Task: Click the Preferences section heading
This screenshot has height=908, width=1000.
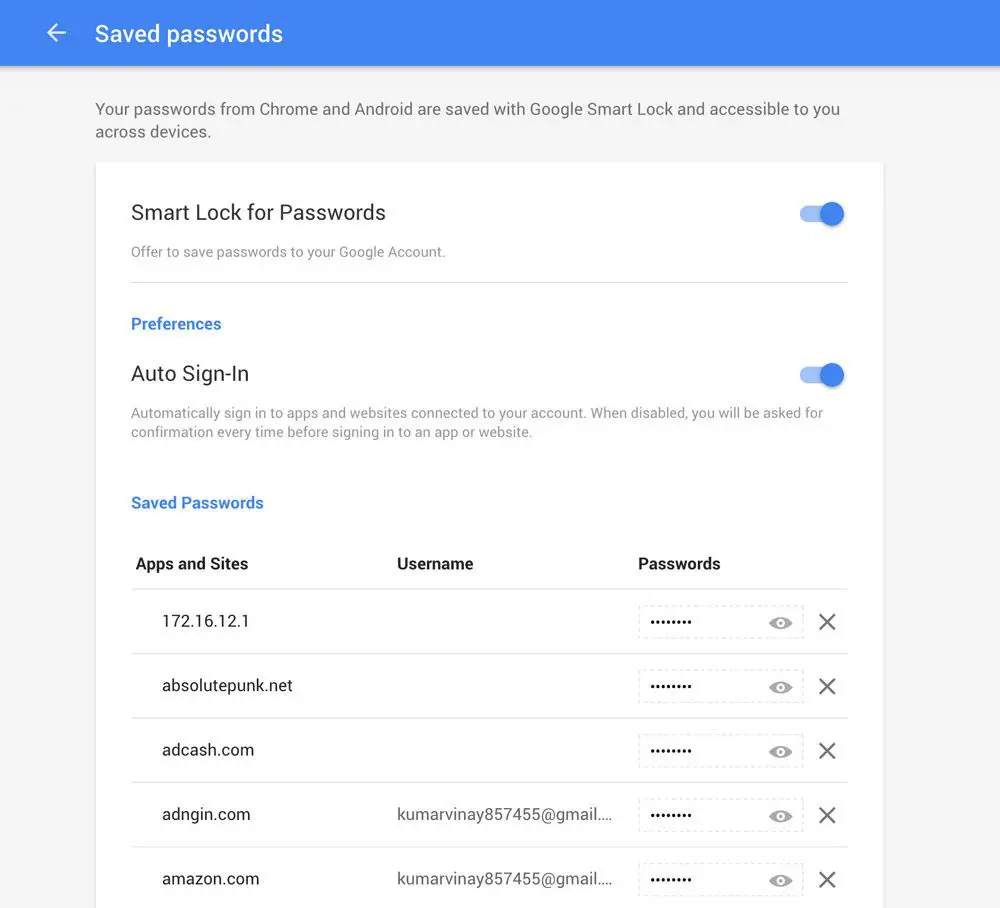Action: click(176, 324)
